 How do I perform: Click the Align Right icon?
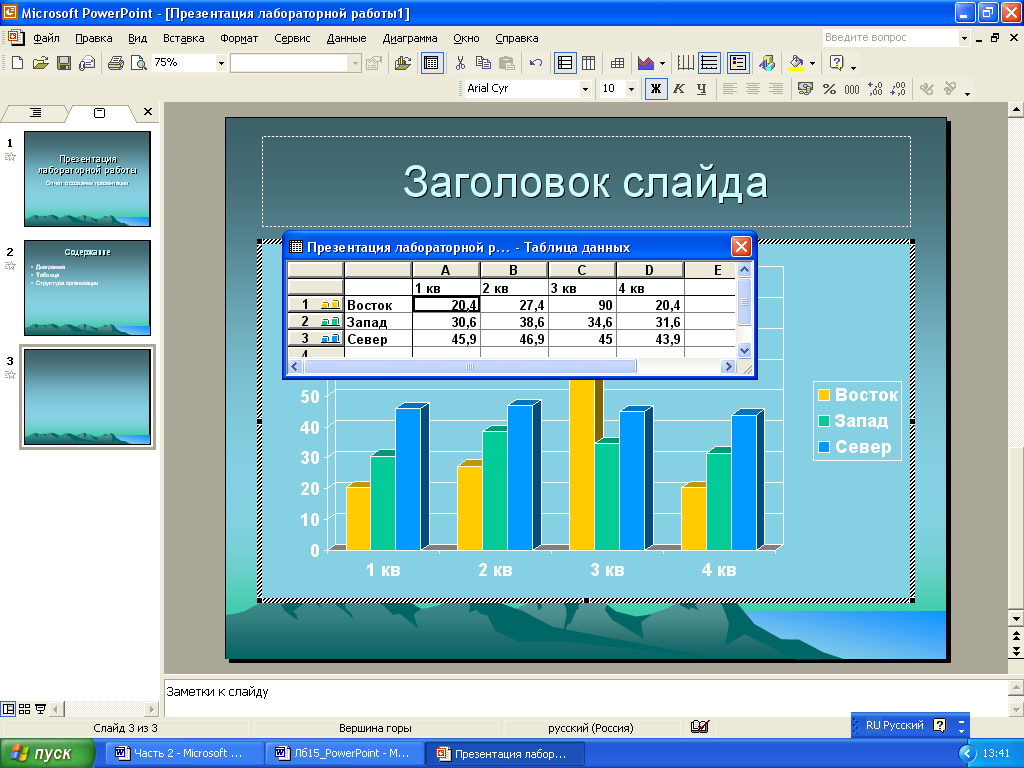(x=775, y=89)
